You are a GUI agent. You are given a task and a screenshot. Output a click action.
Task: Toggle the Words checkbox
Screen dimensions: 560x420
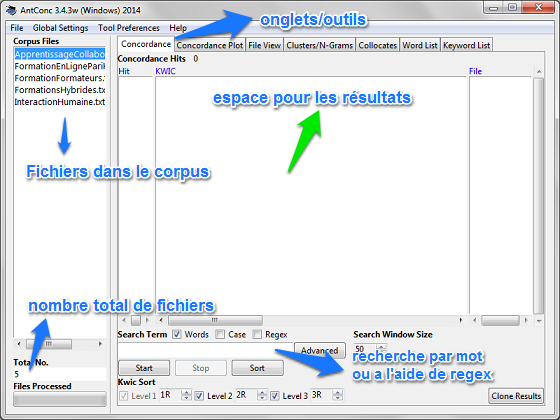[x=177, y=334]
